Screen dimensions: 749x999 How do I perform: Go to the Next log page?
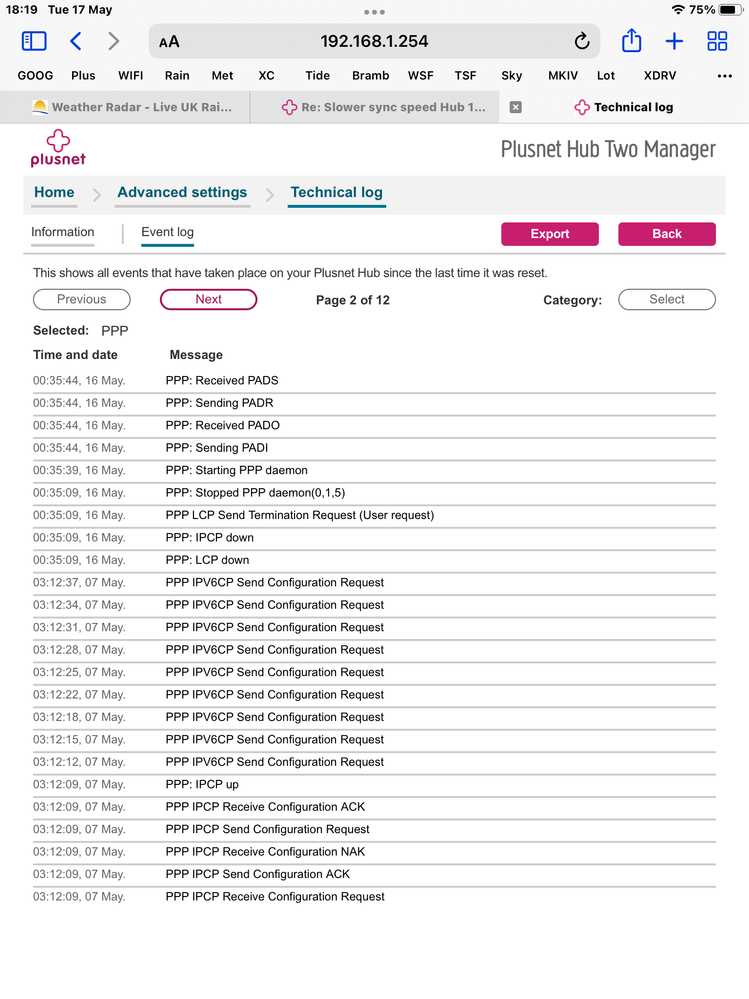pos(208,299)
